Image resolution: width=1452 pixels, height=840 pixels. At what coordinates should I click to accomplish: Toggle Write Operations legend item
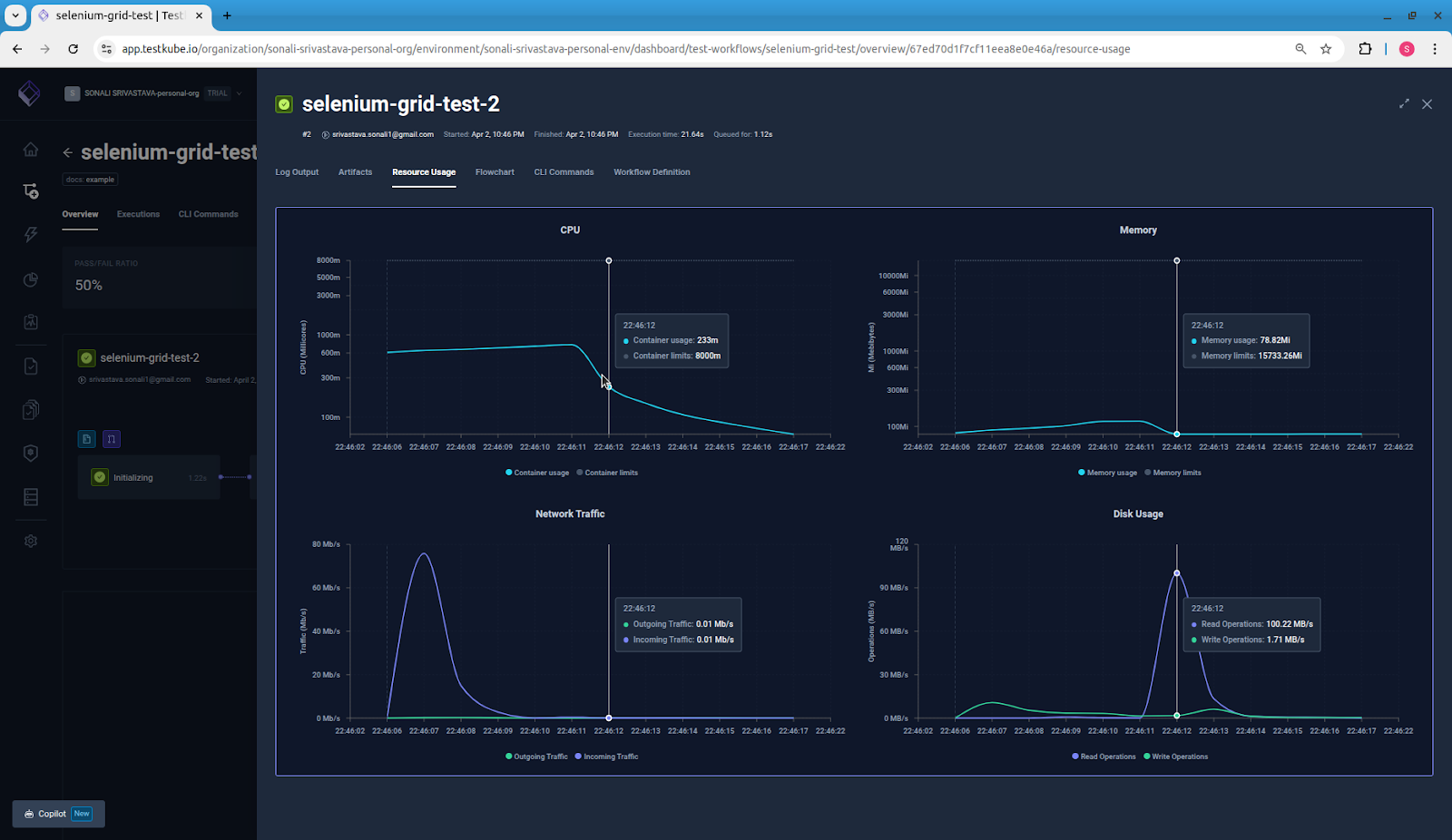(1175, 757)
